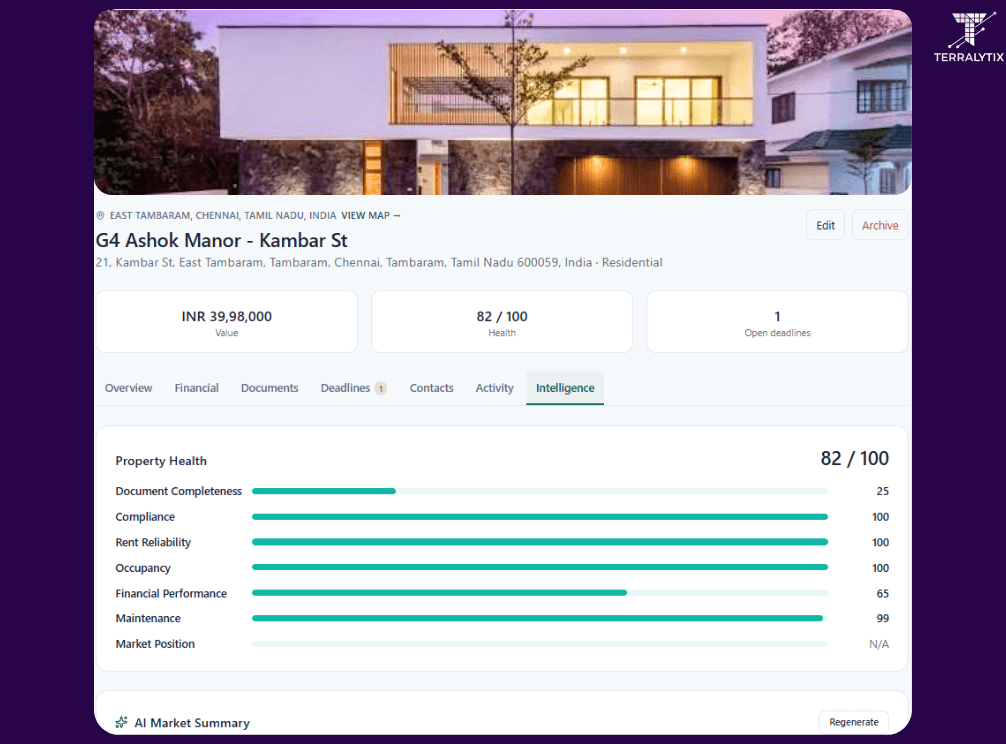Image resolution: width=1006 pixels, height=744 pixels.
Task: Click the Maintenance progress bar
Action: 540,618
